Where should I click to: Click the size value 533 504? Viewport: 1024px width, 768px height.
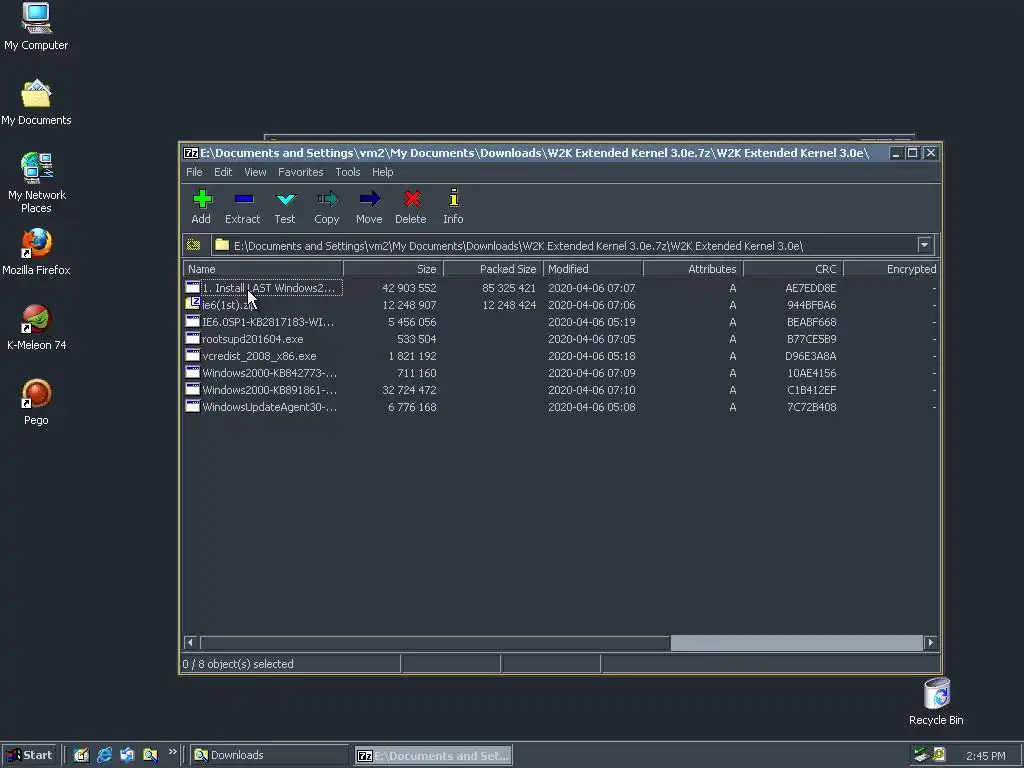416,339
